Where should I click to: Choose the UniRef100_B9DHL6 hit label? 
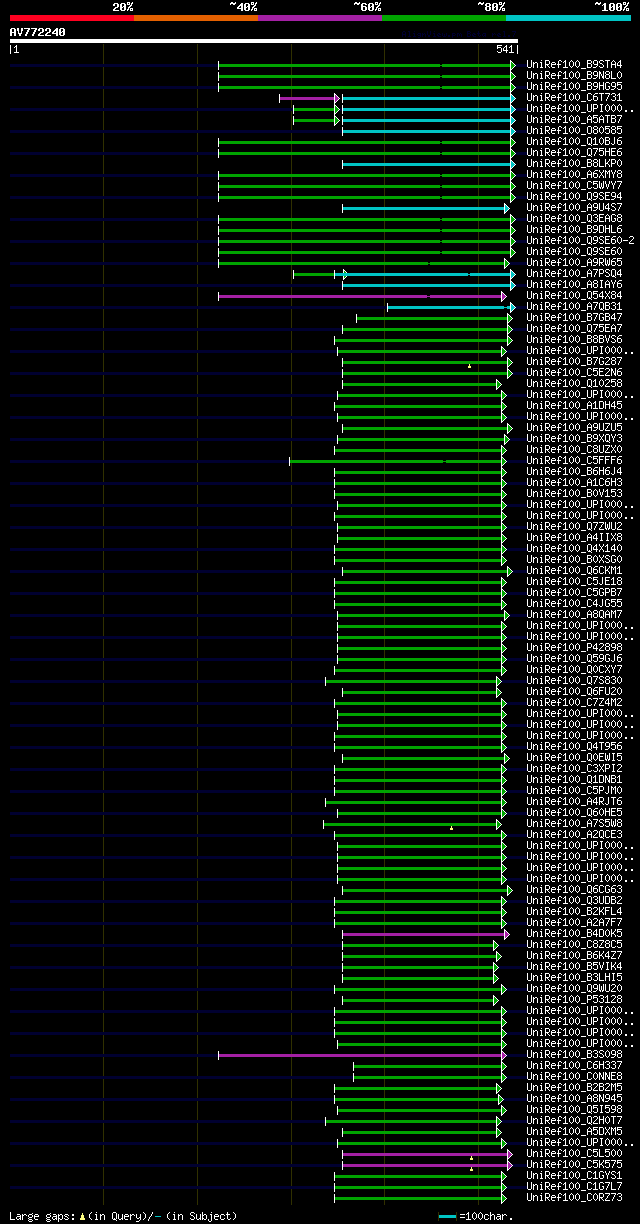click(574, 230)
